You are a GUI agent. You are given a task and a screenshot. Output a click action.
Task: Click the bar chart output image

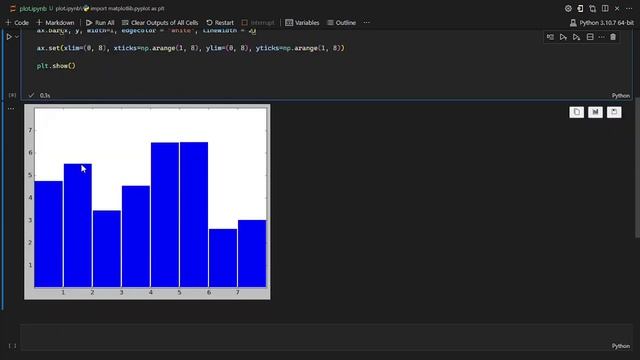click(147, 202)
